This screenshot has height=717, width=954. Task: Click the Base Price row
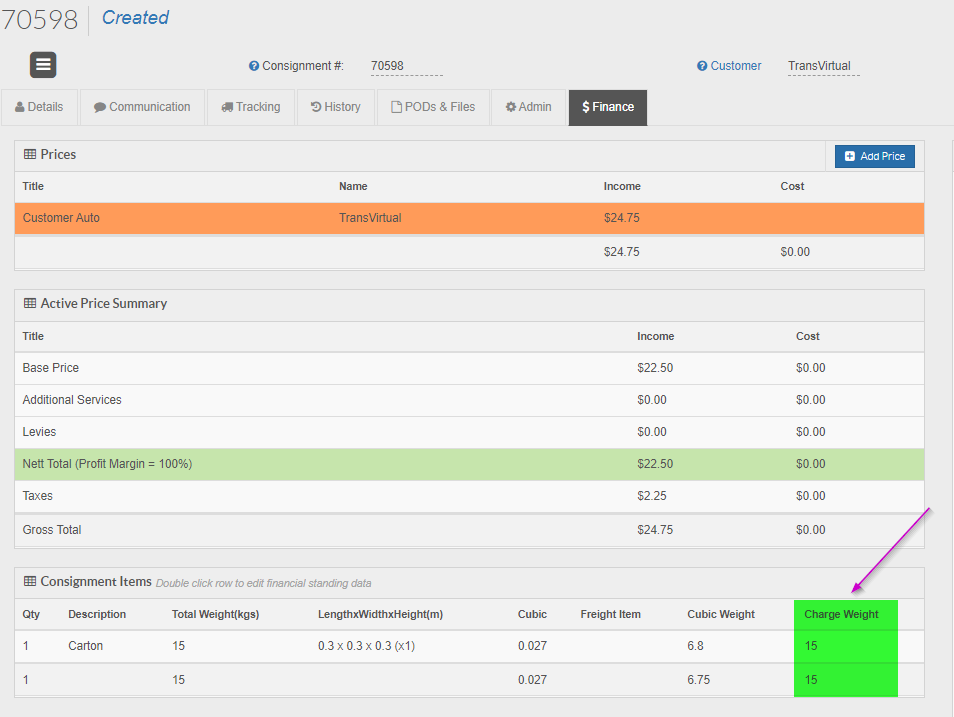pyautogui.click(x=469, y=368)
